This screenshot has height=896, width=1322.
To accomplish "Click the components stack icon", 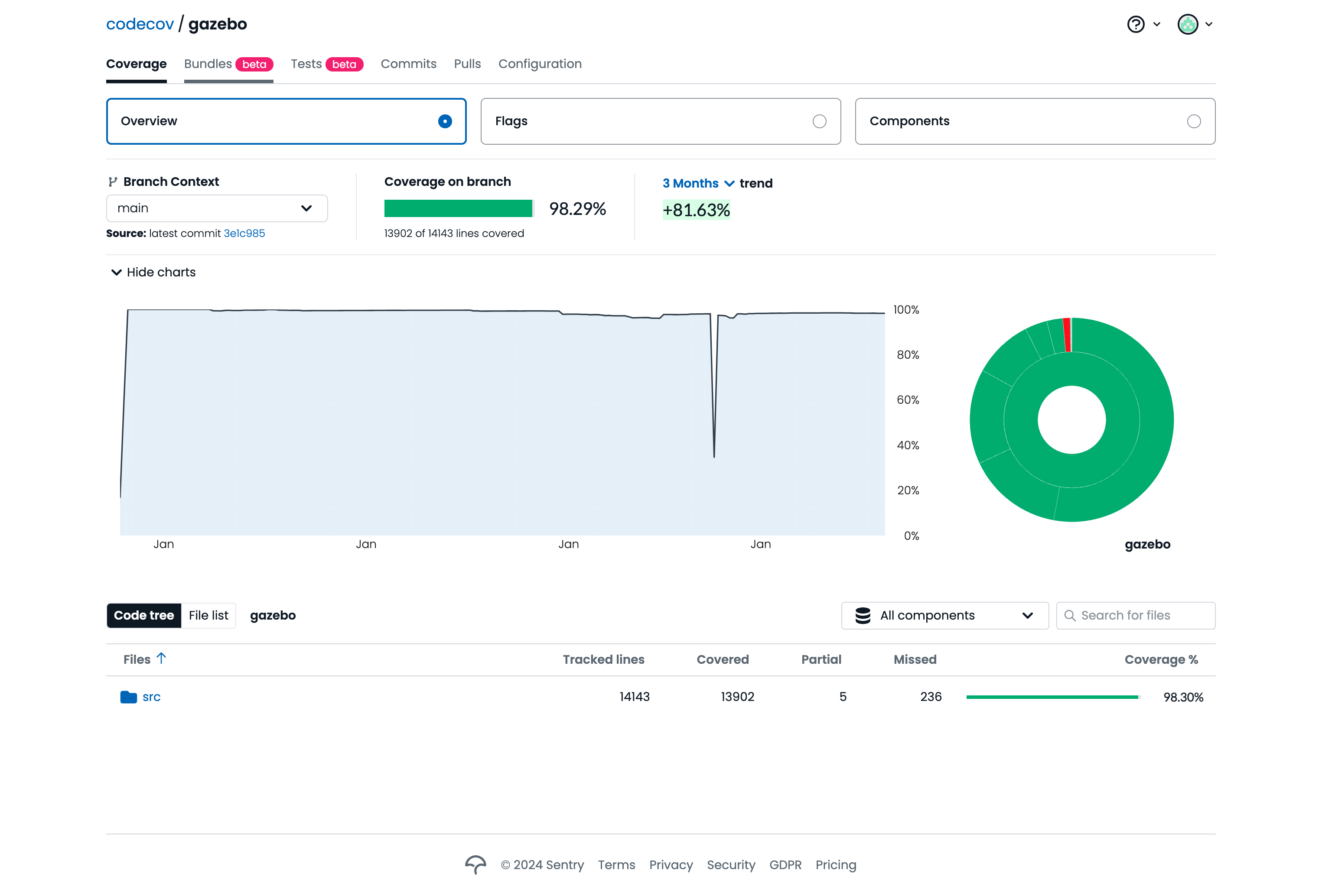I will 863,615.
